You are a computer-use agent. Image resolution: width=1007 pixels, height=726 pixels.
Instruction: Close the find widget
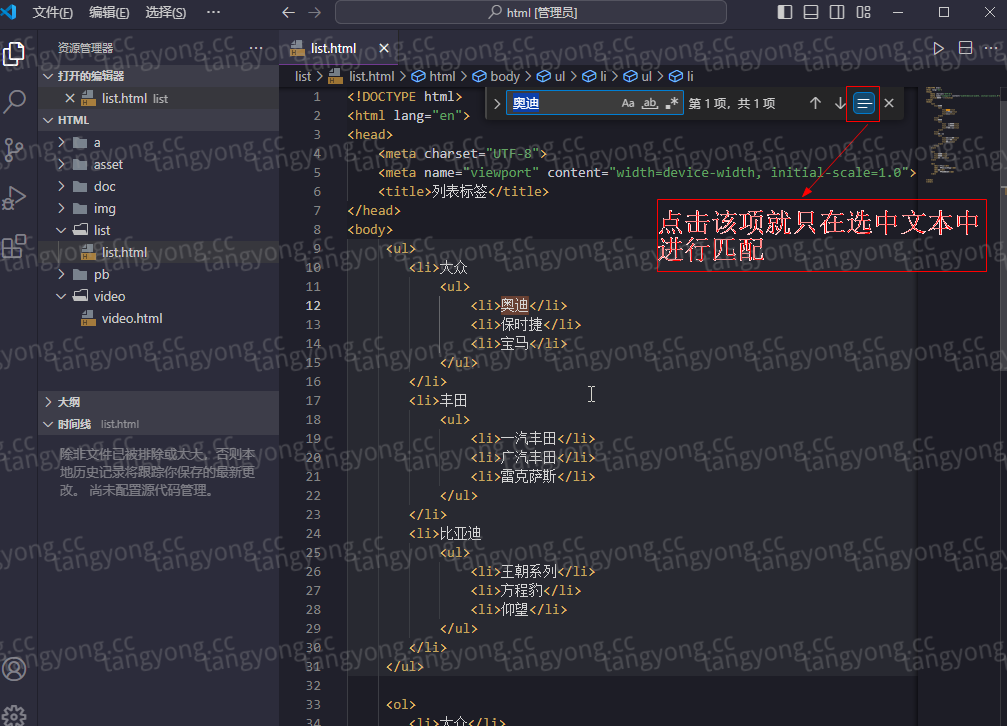pyautogui.click(x=889, y=103)
